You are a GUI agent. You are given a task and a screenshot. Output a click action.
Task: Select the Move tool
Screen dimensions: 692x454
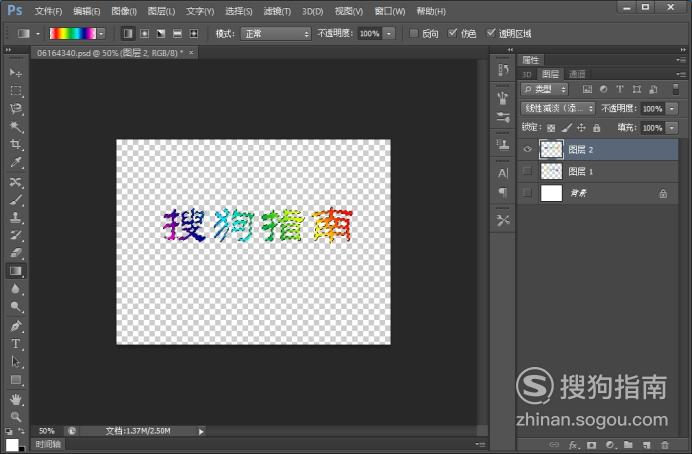[16, 72]
